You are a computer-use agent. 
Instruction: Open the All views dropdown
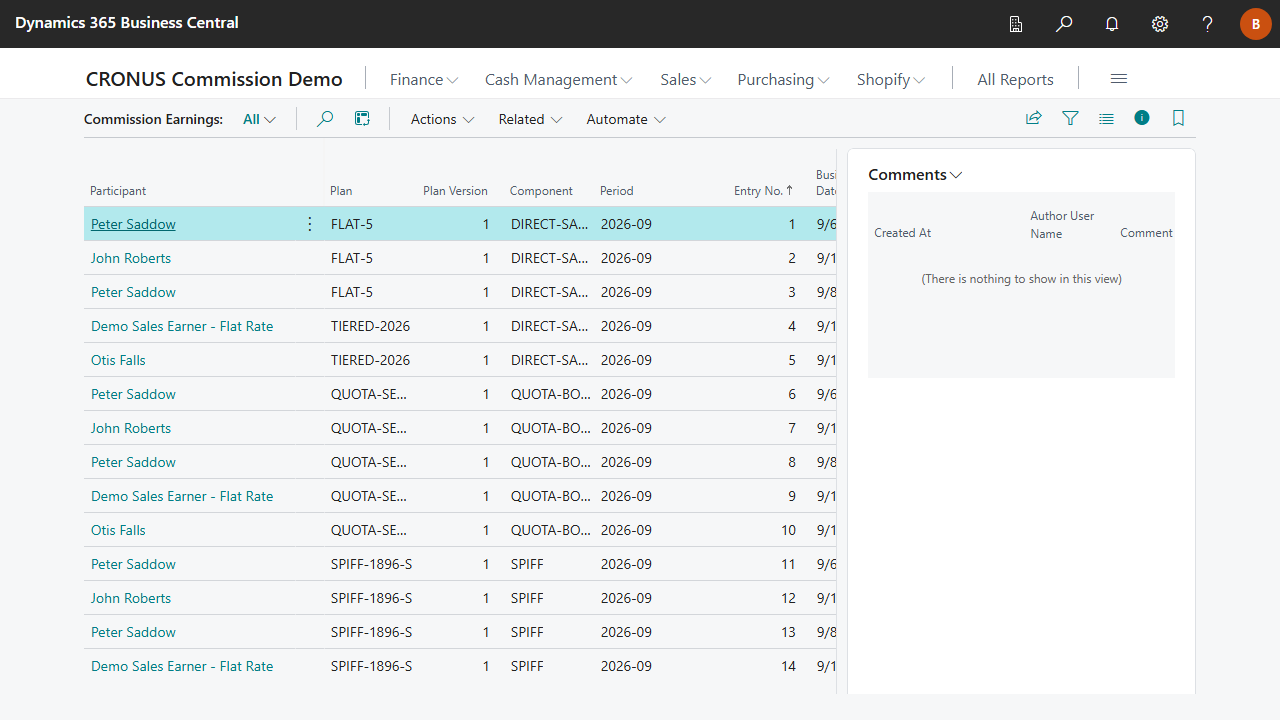259,119
